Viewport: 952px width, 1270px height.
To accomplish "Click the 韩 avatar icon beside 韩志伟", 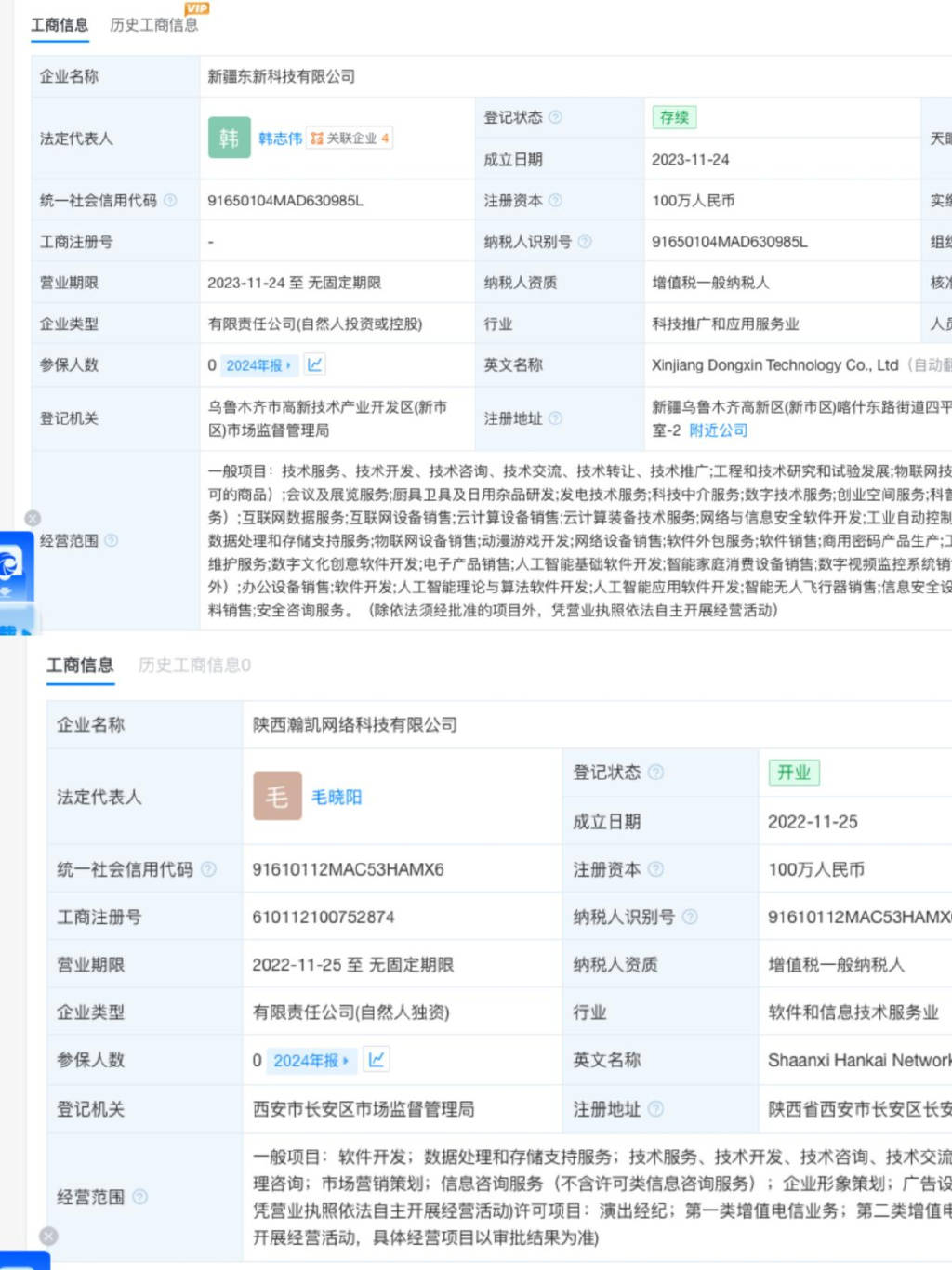I will (x=230, y=138).
